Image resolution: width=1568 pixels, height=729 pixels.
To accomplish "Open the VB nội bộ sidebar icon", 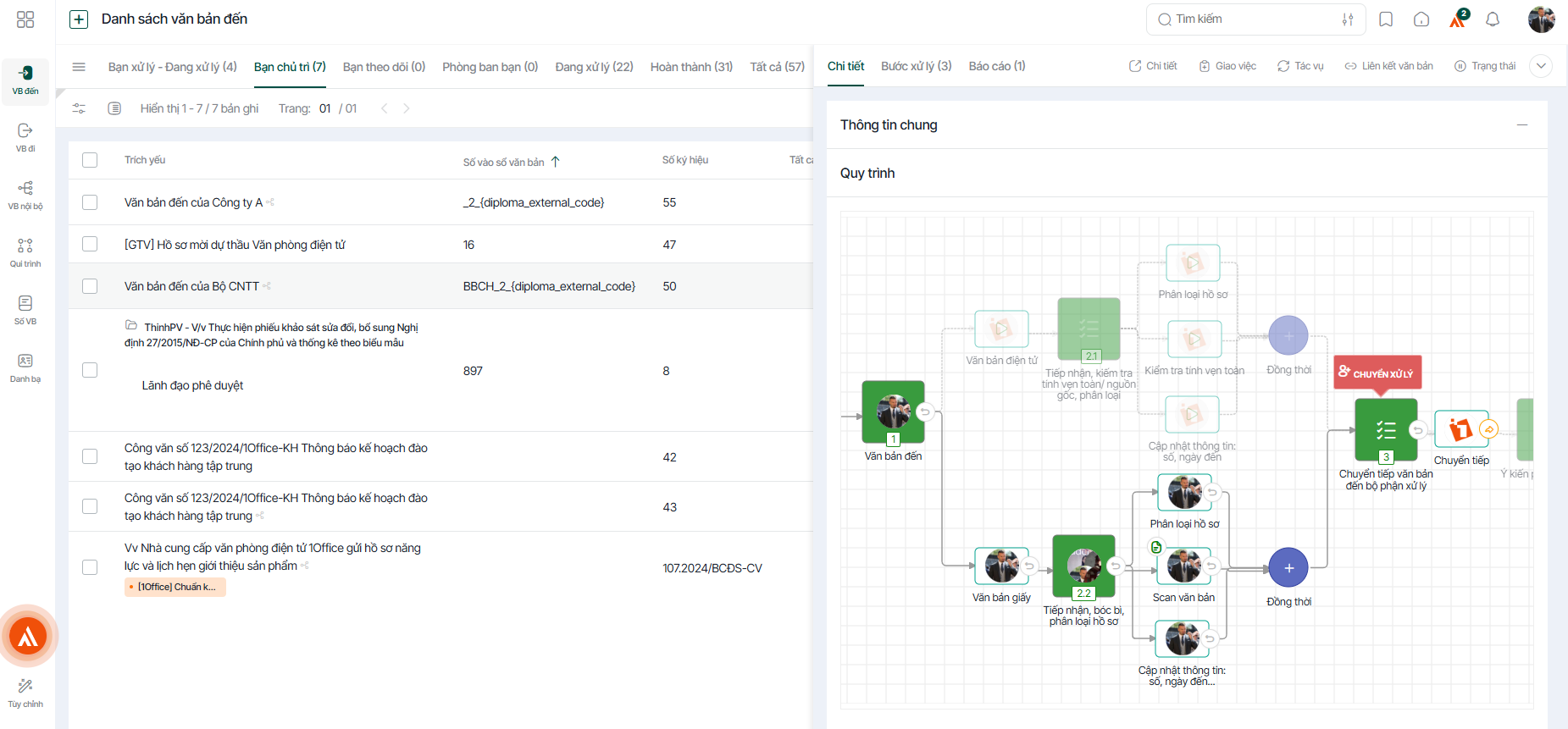I will (25, 195).
